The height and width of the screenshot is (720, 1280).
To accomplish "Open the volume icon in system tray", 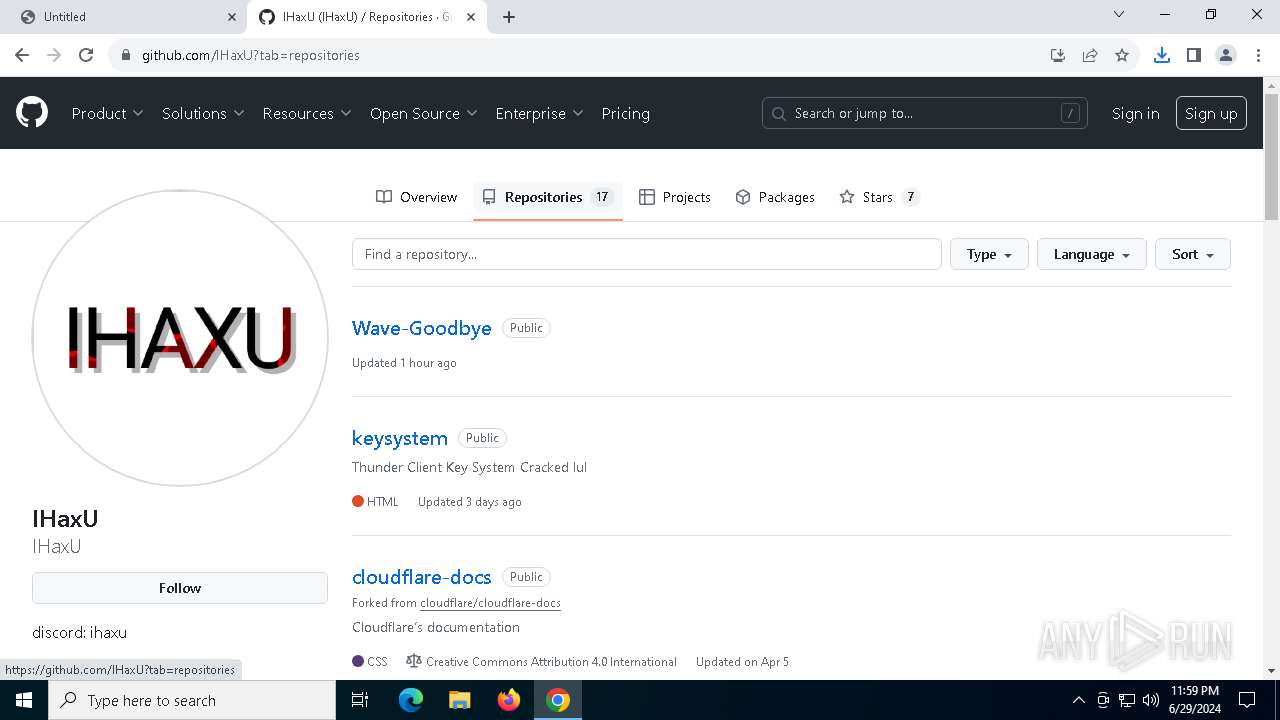I will click(1151, 700).
